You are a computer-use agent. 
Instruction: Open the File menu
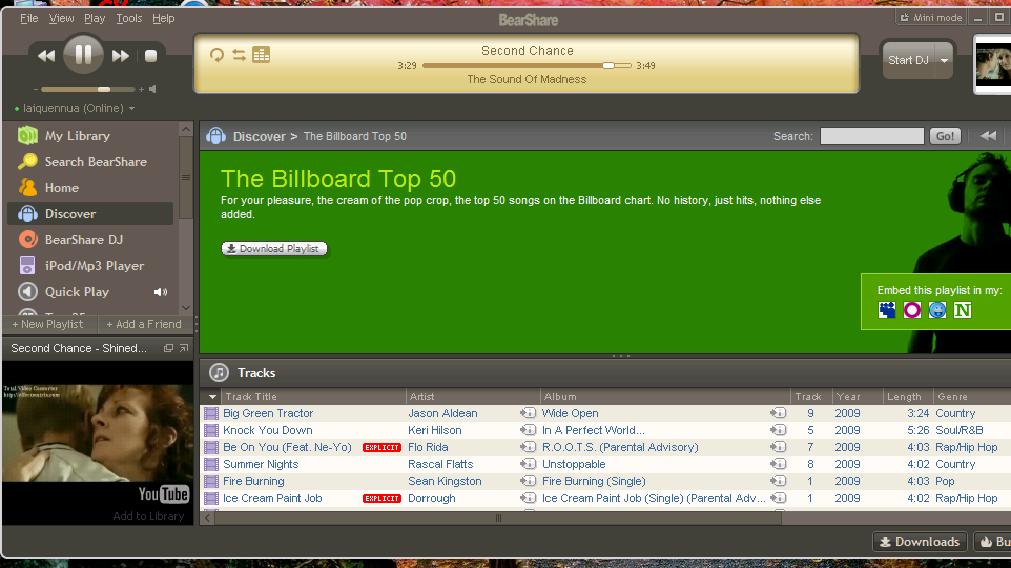[x=29, y=18]
